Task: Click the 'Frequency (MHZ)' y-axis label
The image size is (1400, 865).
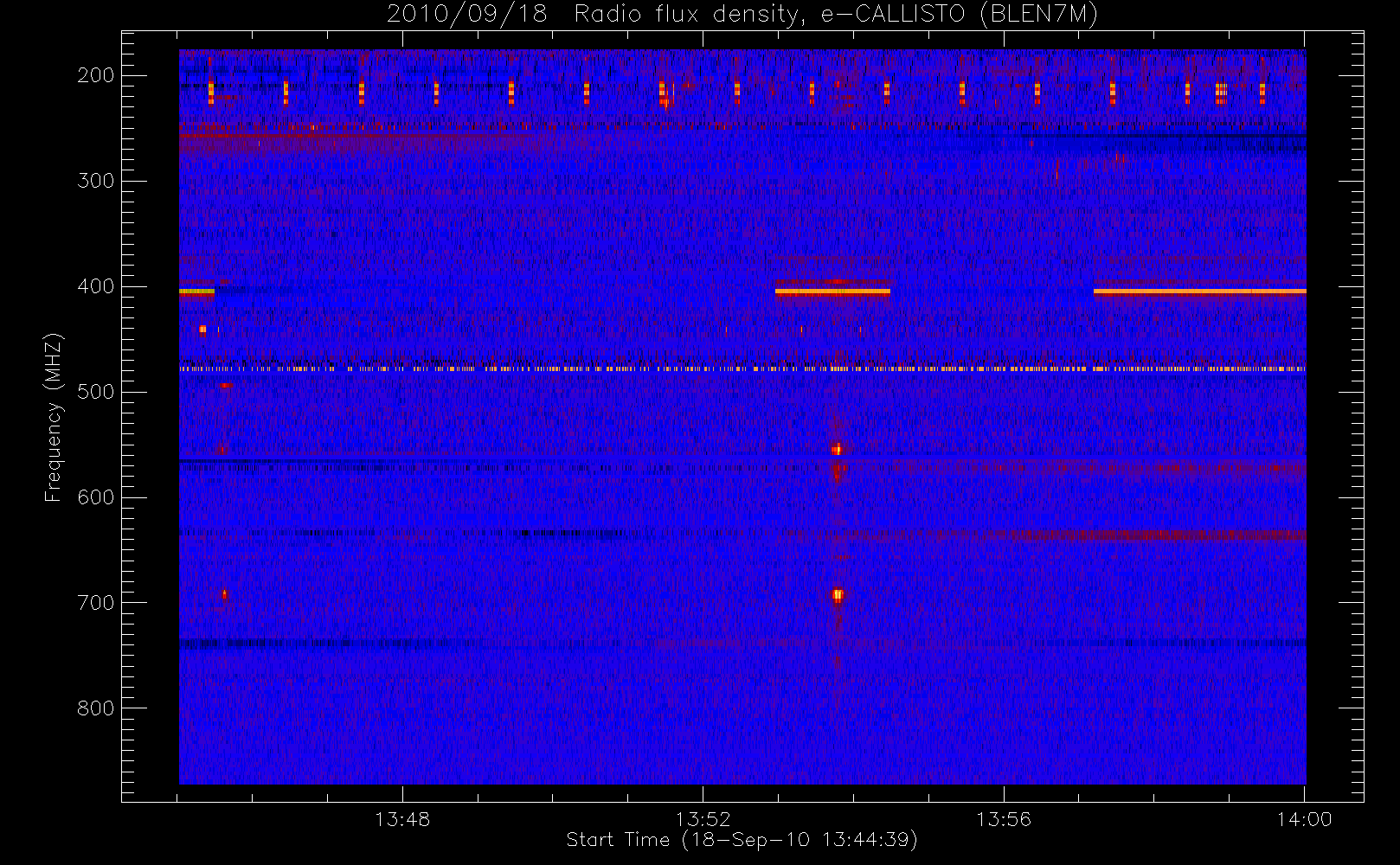Action: pyautogui.click(x=54, y=417)
